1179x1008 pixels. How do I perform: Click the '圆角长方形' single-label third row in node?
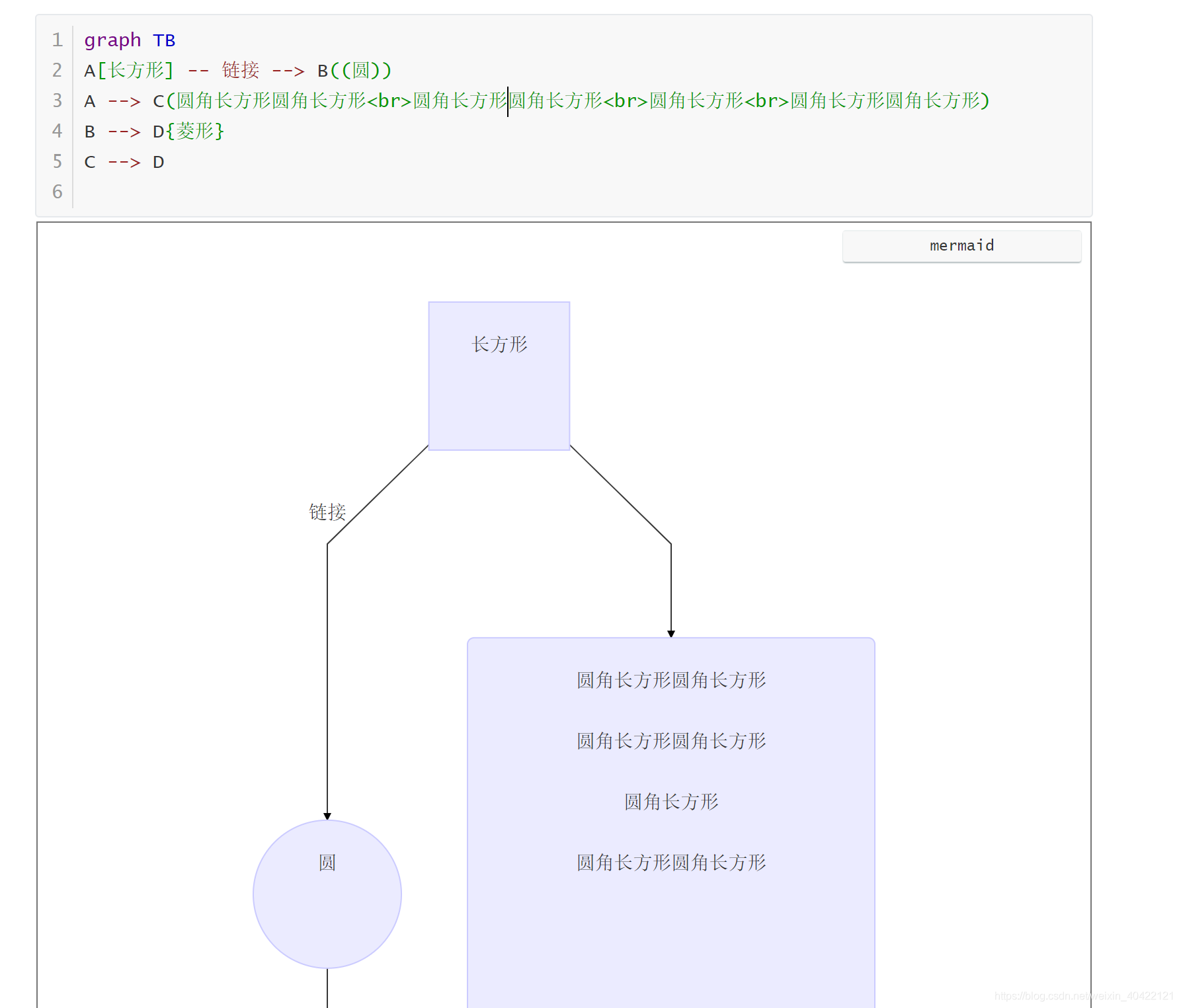click(x=671, y=802)
